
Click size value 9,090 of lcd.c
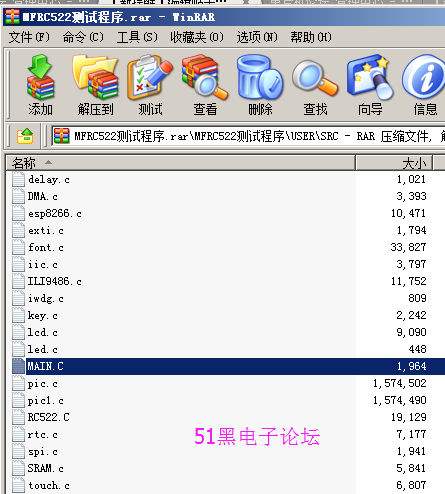pos(411,332)
